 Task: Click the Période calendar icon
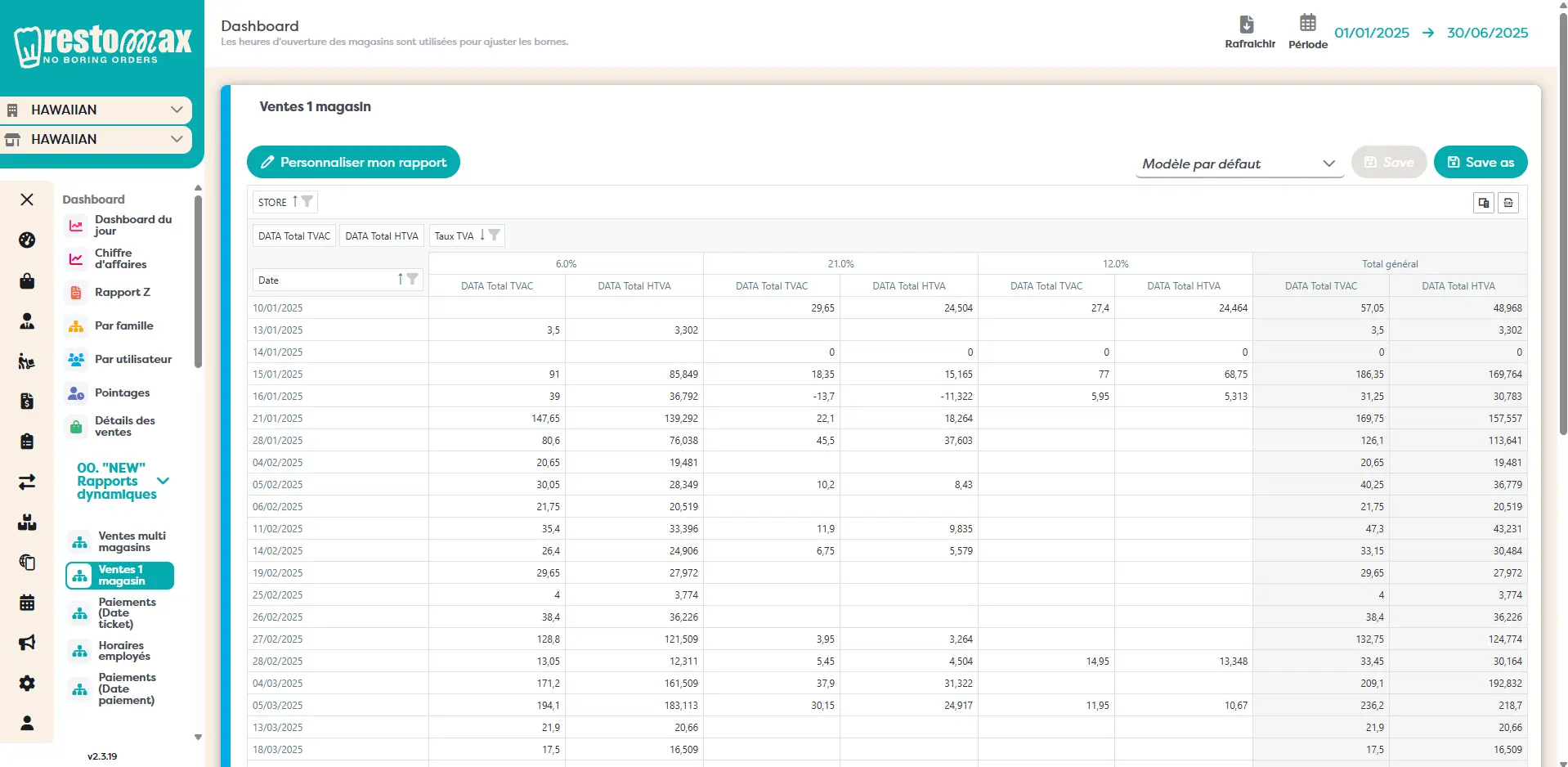point(1308,23)
